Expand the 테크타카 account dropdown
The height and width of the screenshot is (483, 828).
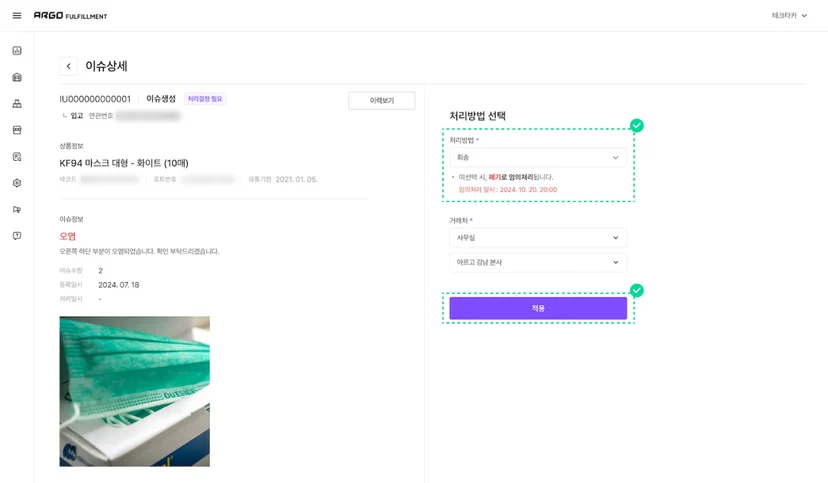pos(789,16)
